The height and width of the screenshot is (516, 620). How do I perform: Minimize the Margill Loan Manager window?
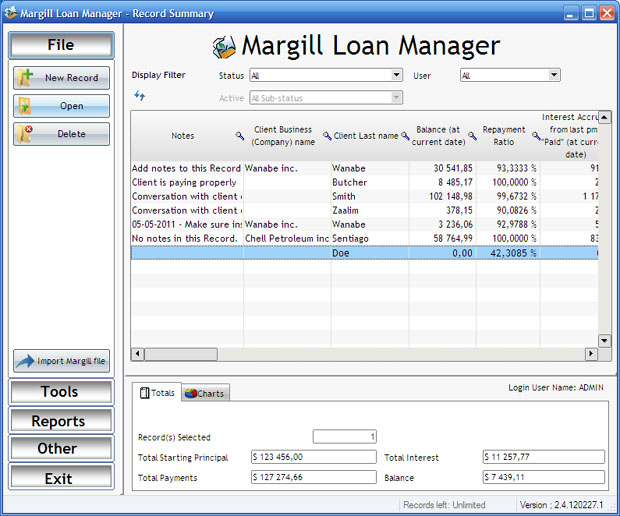[570, 13]
